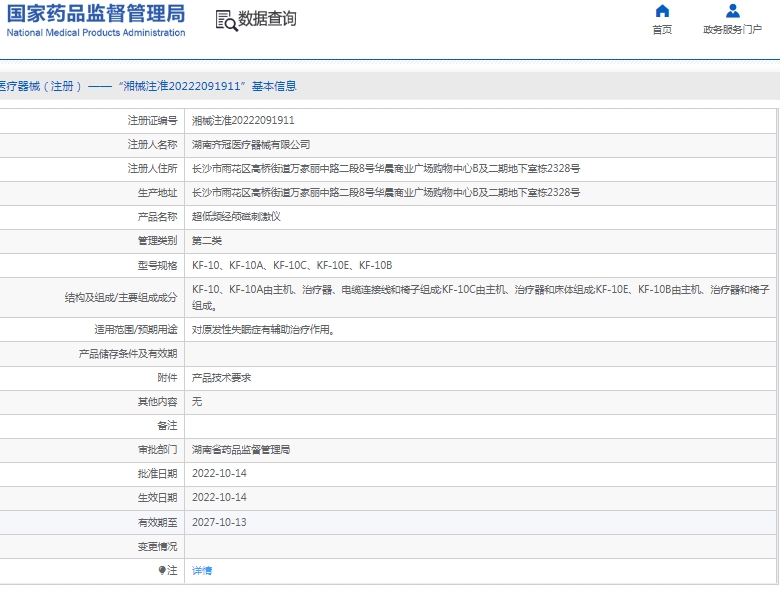Click the 产品储存条件及有效期 row label
This screenshot has height=590, width=780.
tap(128, 354)
